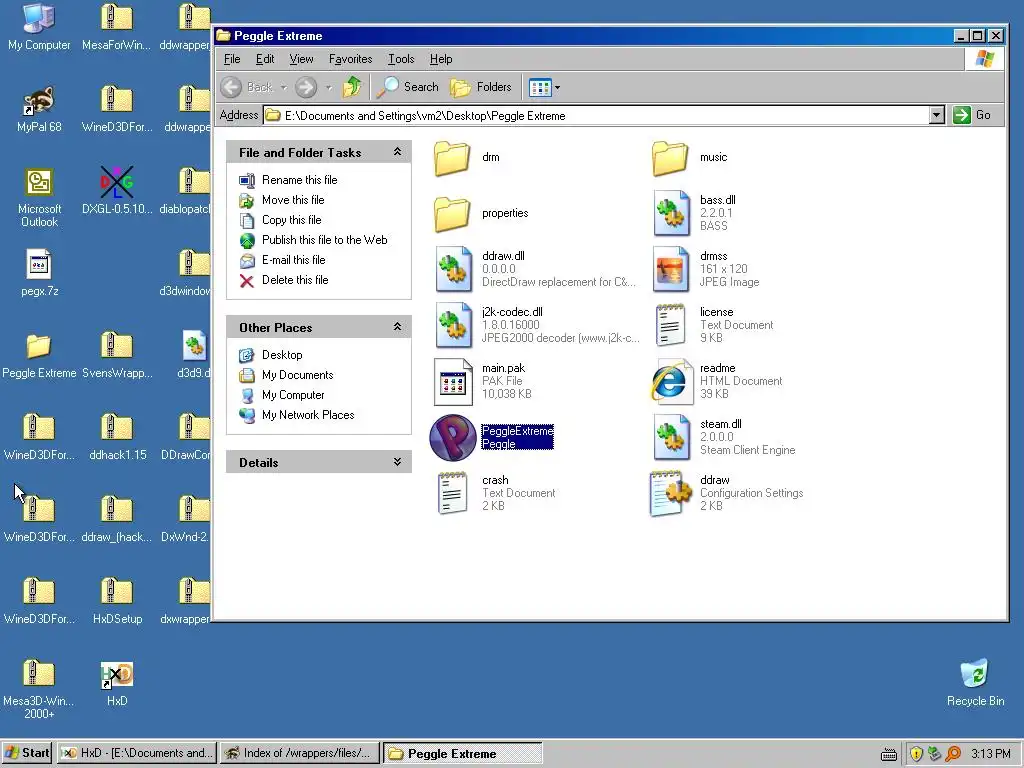Viewport: 1024px width, 768px height.
Task: Click the Search toolbar button
Action: [408, 87]
